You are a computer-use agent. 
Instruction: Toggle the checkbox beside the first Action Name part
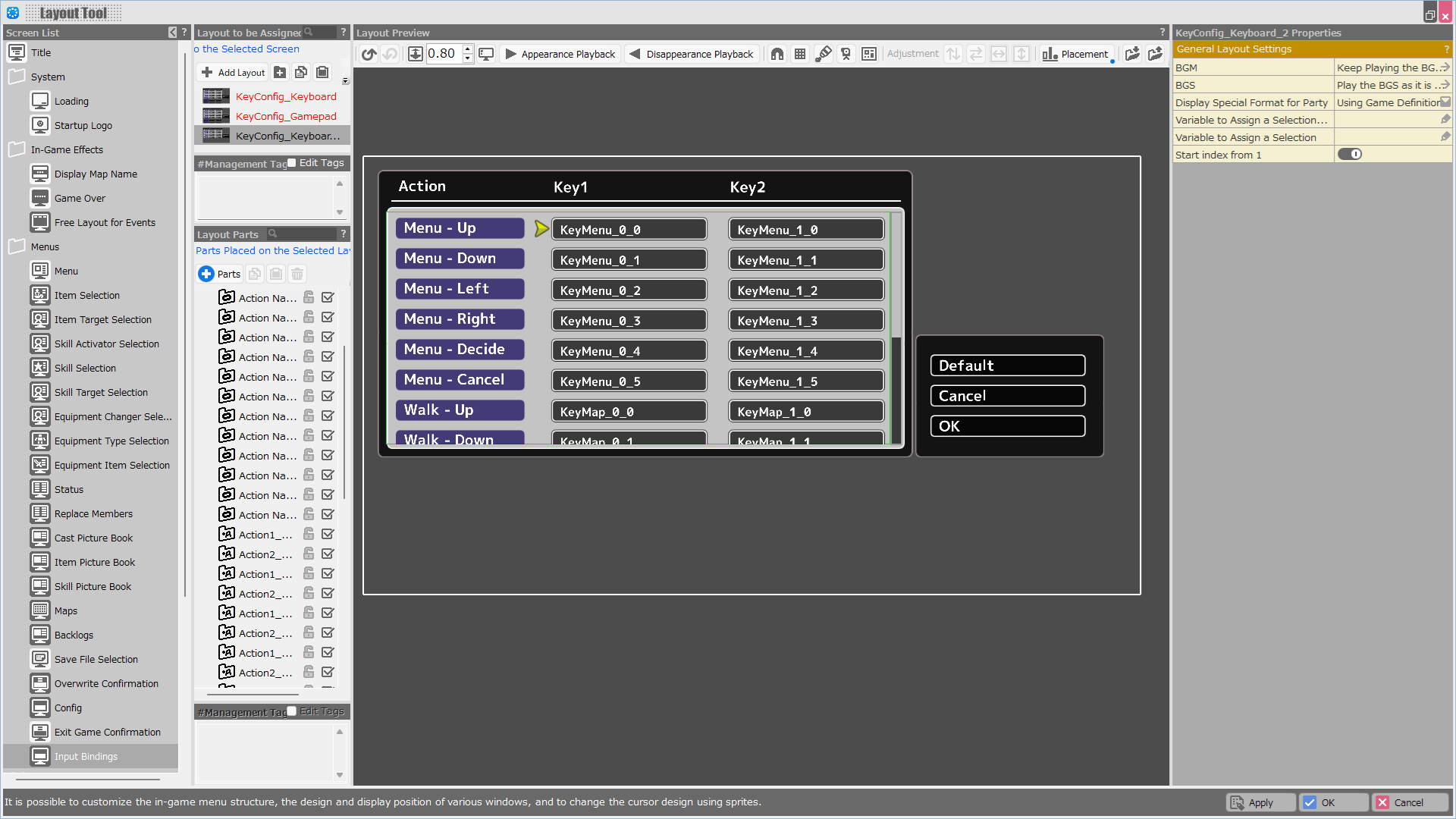(328, 297)
